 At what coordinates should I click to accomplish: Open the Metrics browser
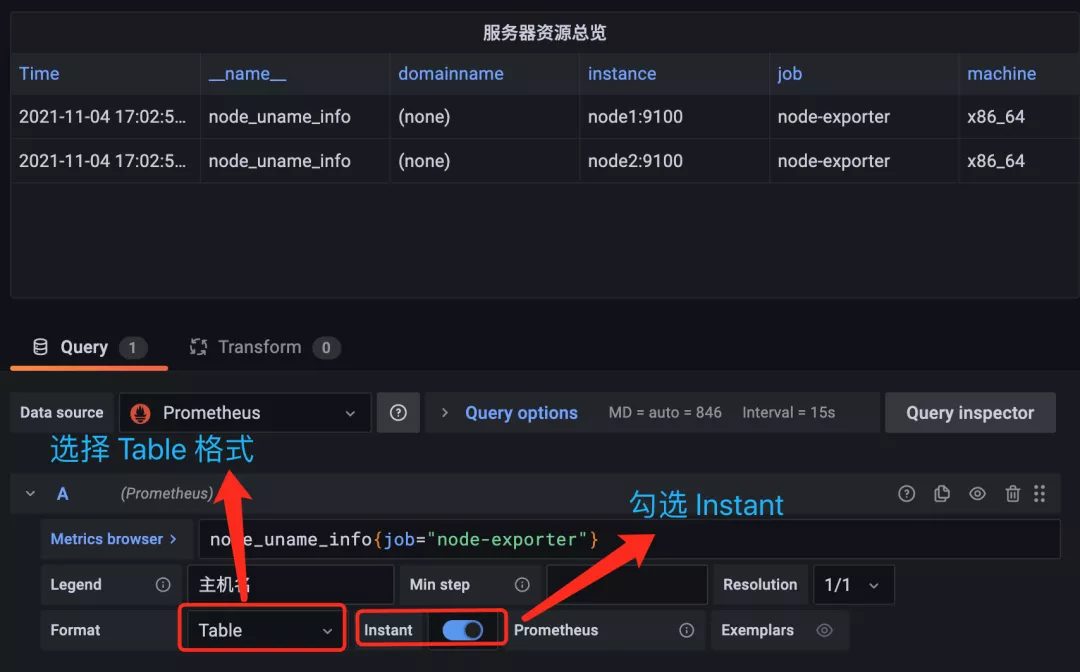114,539
